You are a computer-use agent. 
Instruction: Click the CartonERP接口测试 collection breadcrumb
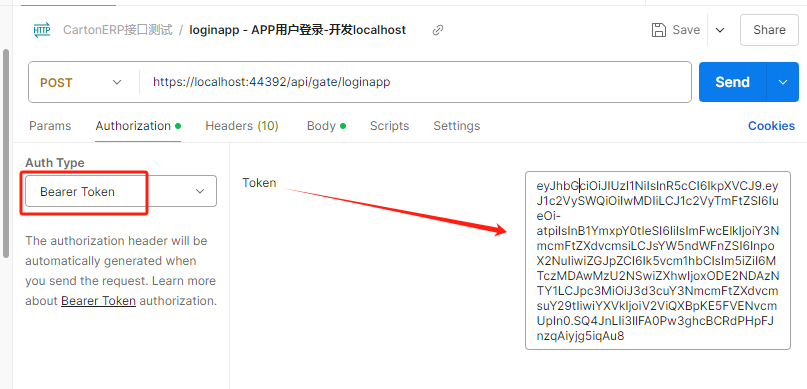click(117, 30)
